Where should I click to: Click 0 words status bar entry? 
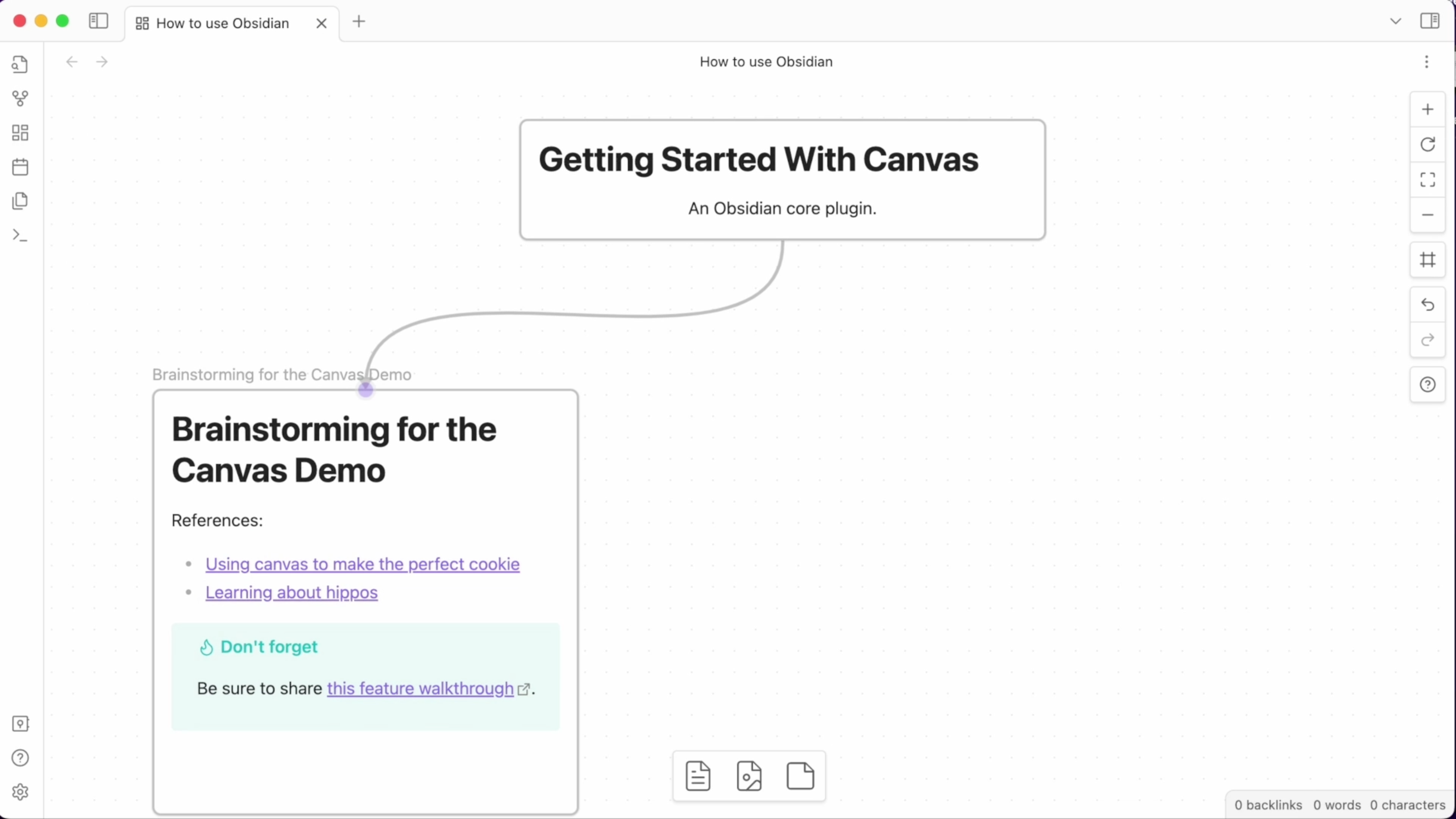1337,805
